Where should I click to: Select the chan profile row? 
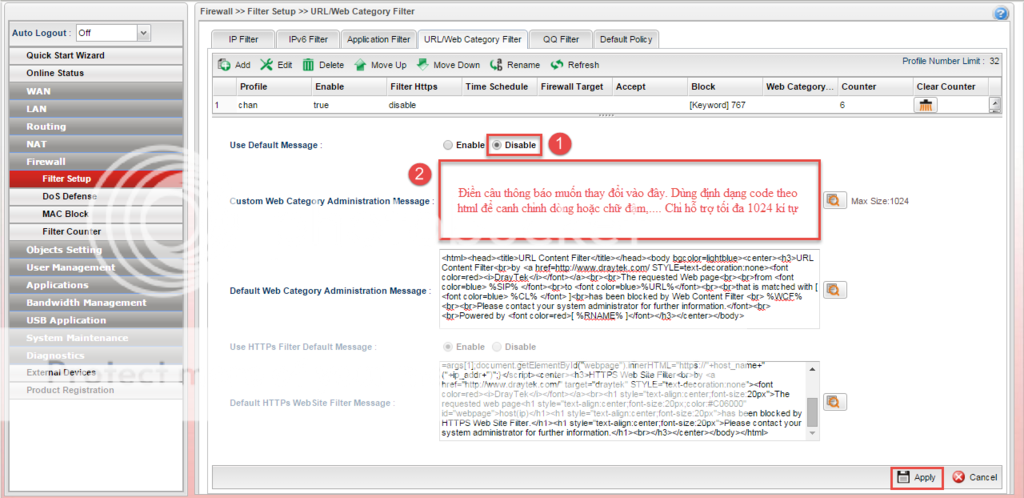point(601,104)
